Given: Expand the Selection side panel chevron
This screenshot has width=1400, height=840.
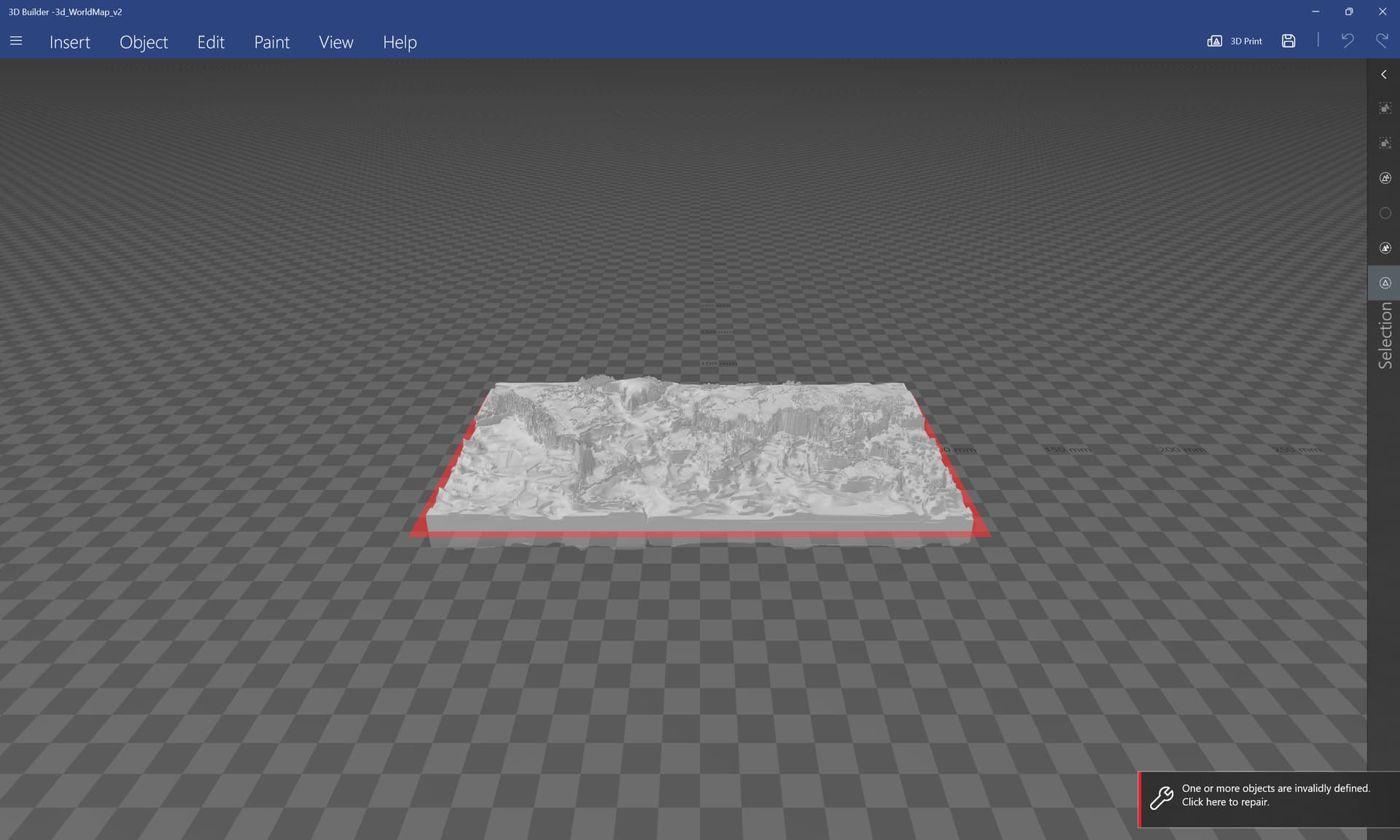Looking at the screenshot, I should coord(1384,74).
